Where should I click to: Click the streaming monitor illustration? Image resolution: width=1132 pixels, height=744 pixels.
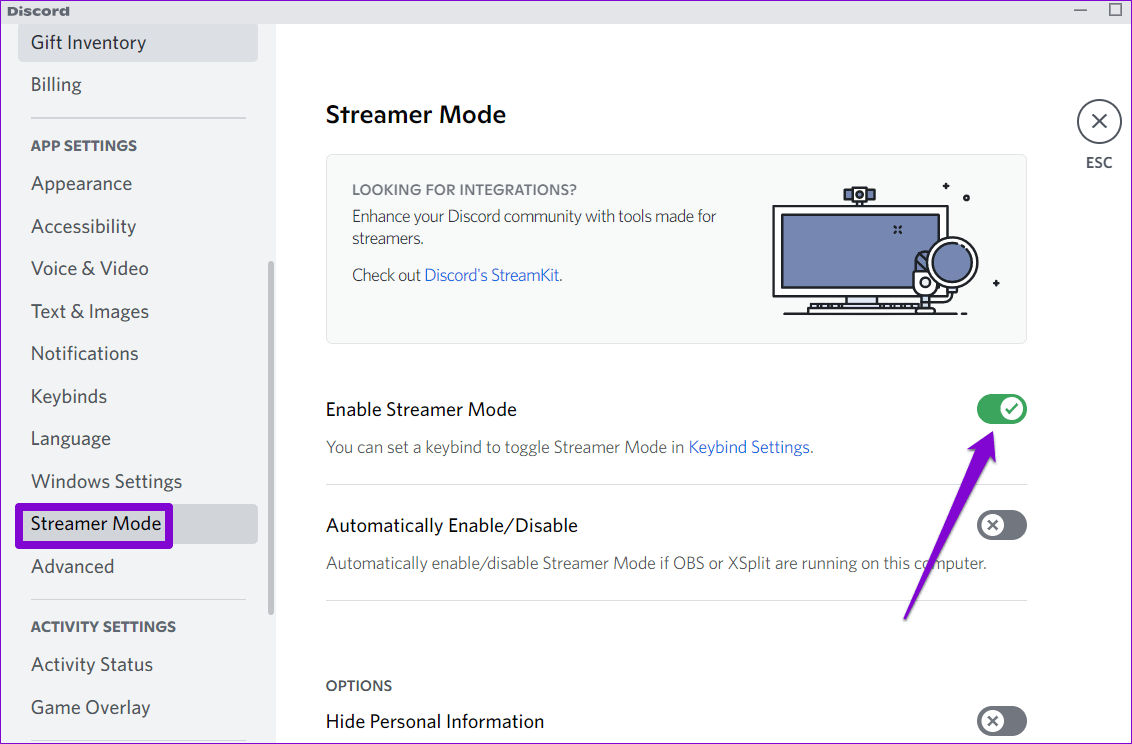pyautogui.click(x=884, y=249)
